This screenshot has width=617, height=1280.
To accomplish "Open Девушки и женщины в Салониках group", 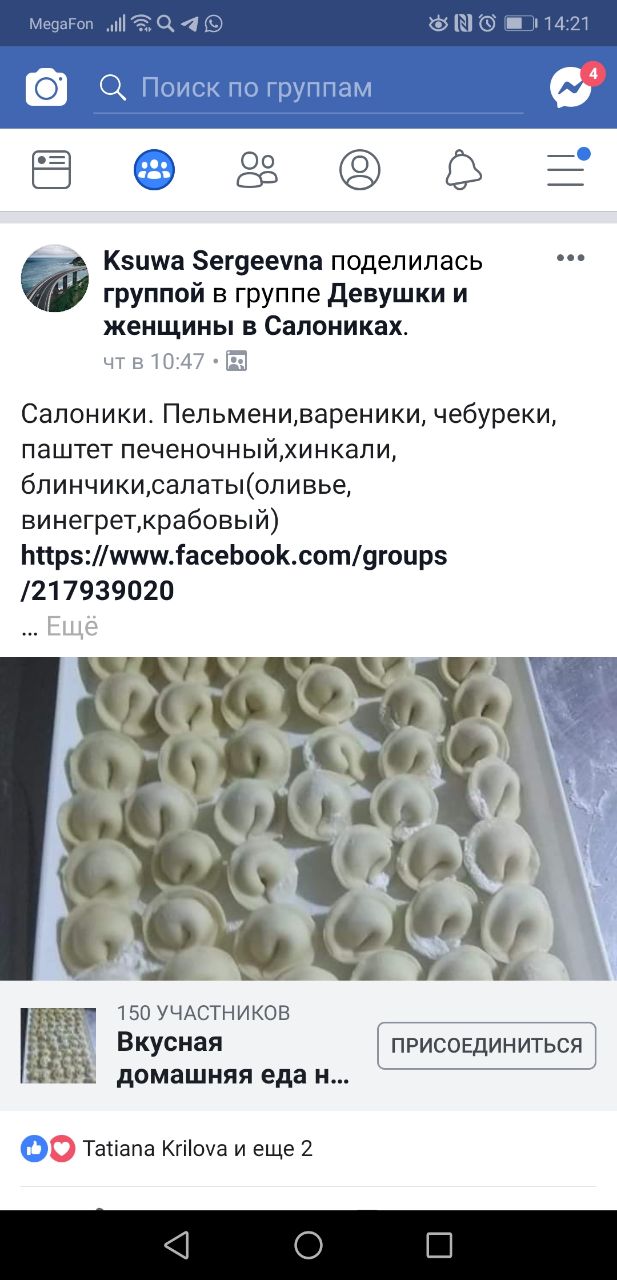I will coord(285,310).
